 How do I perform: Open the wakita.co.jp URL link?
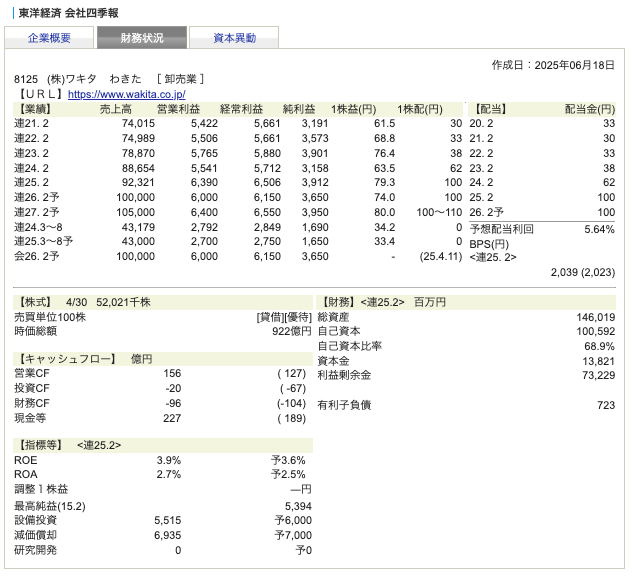click(127, 94)
